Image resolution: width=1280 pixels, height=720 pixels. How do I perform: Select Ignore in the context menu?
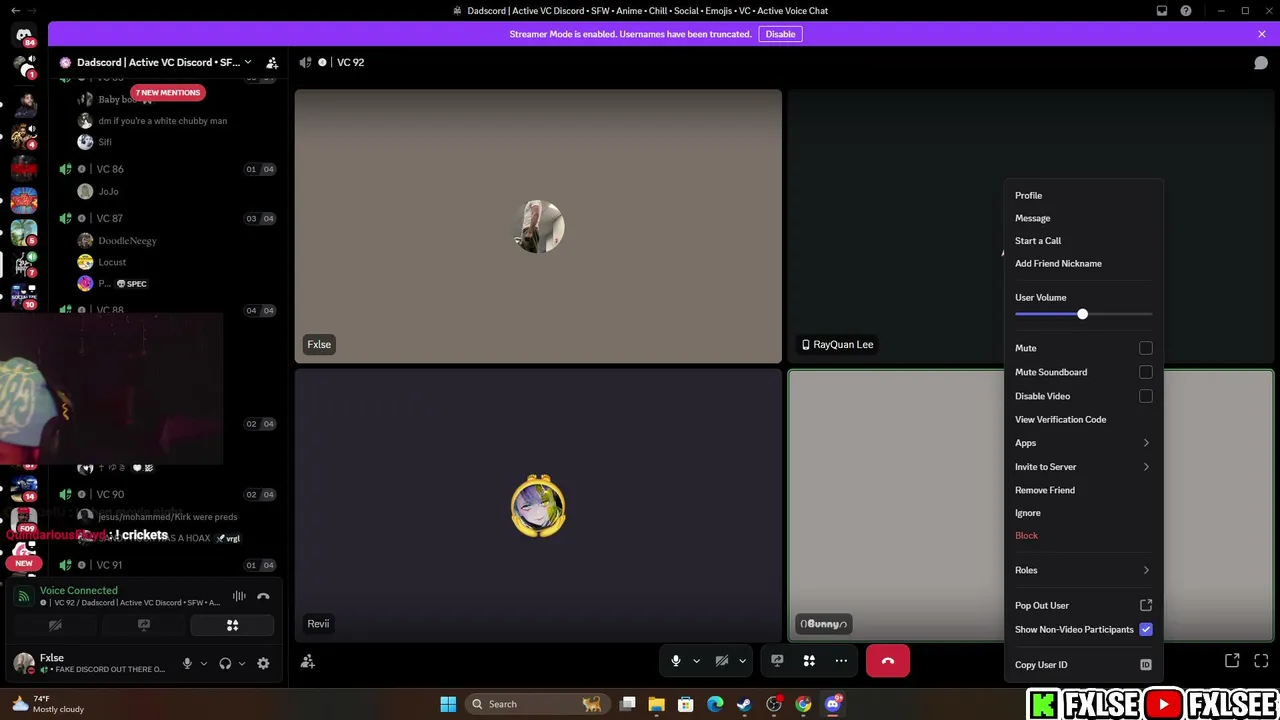1083,513
